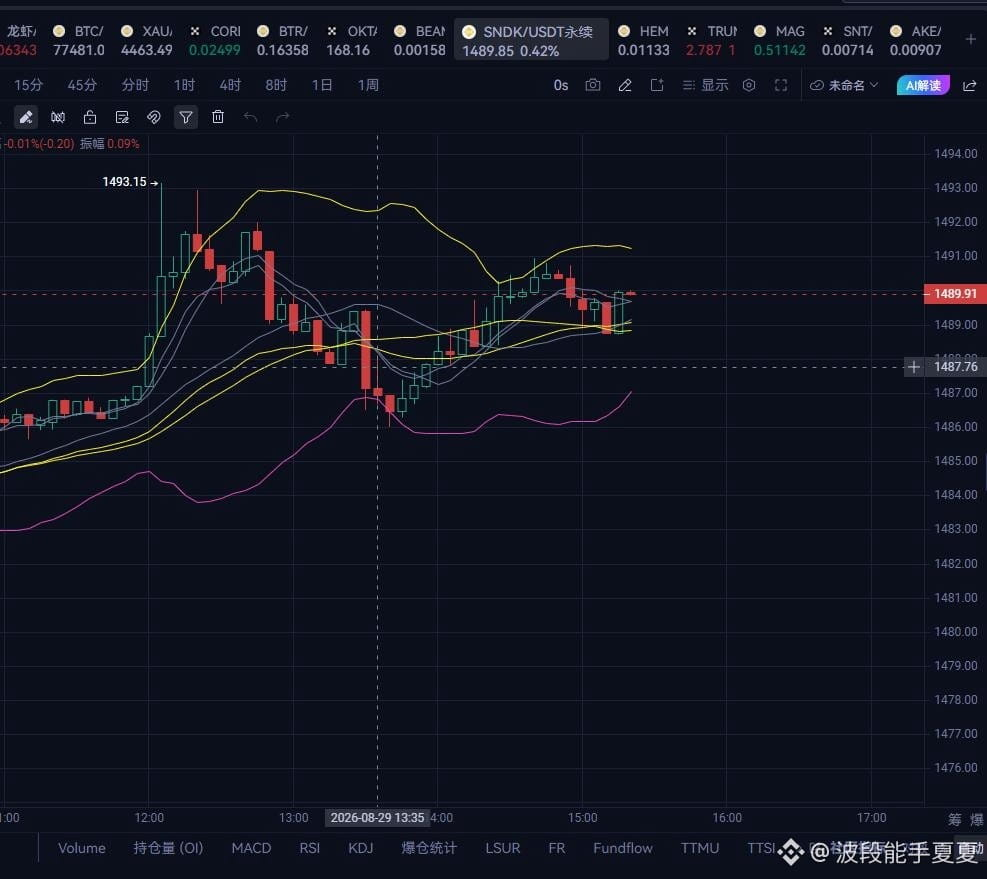Toggle the FR indicator
987x879 pixels.
point(556,848)
